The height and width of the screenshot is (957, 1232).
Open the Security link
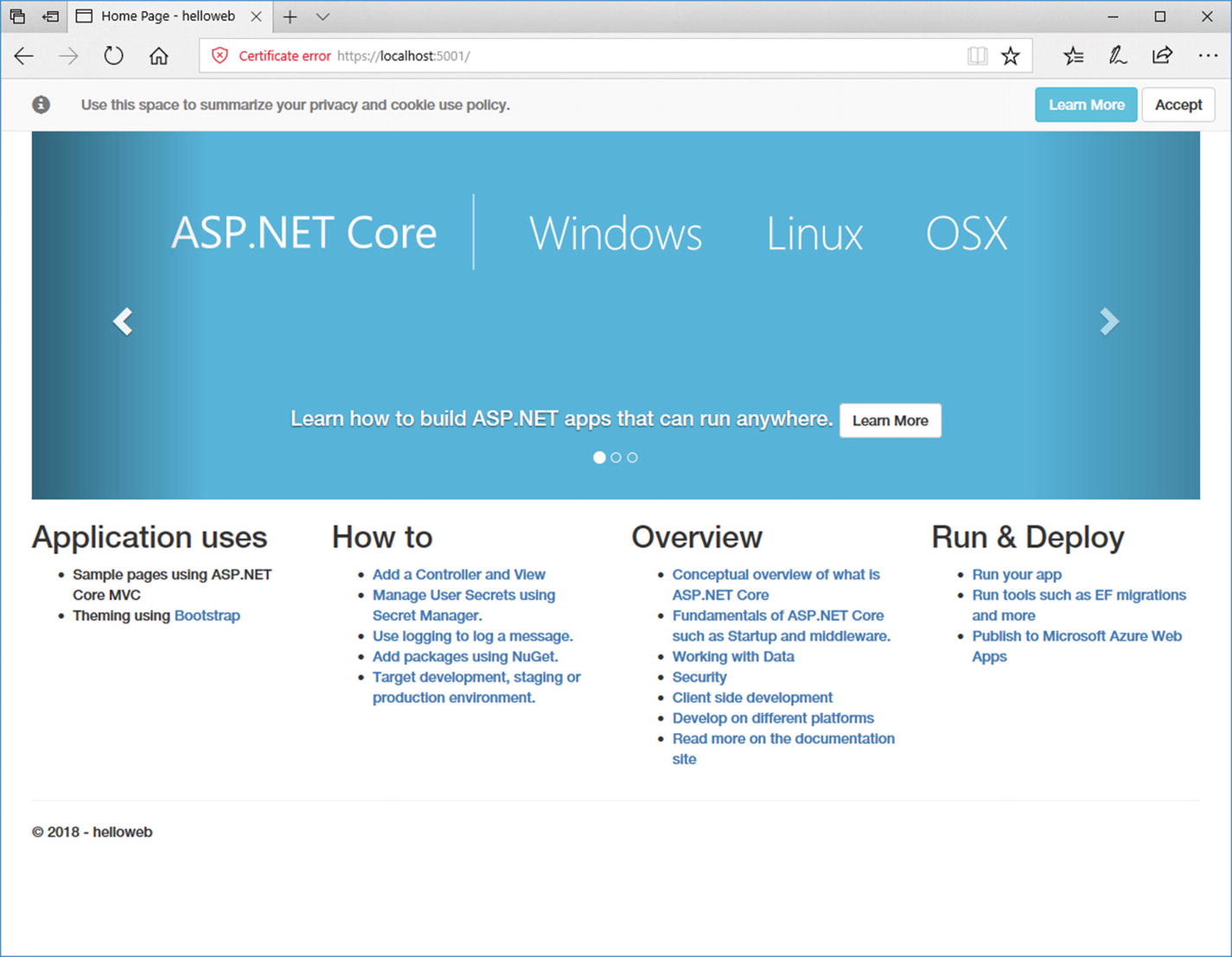pos(699,677)
